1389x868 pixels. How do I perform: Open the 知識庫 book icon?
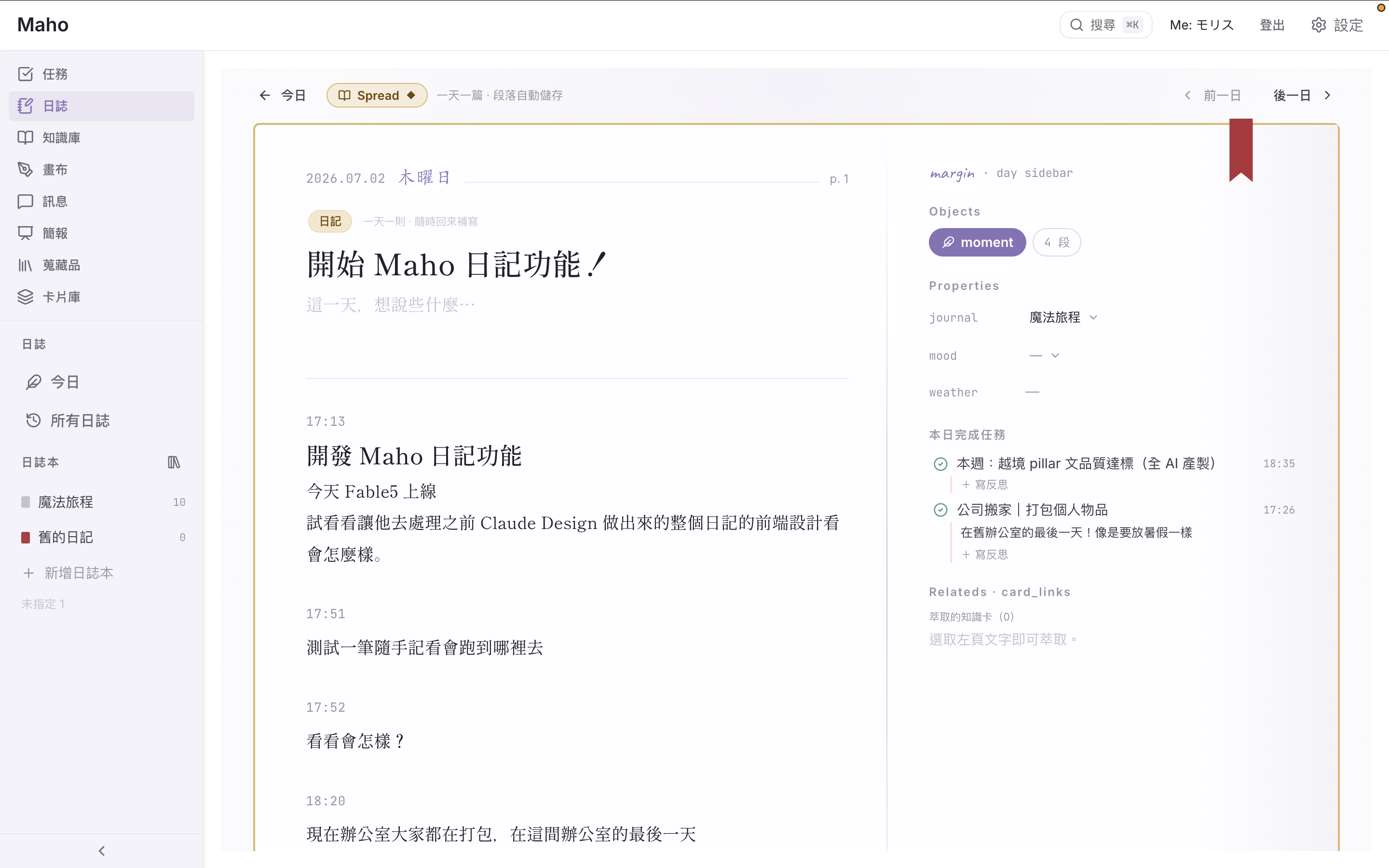[25, 138]
